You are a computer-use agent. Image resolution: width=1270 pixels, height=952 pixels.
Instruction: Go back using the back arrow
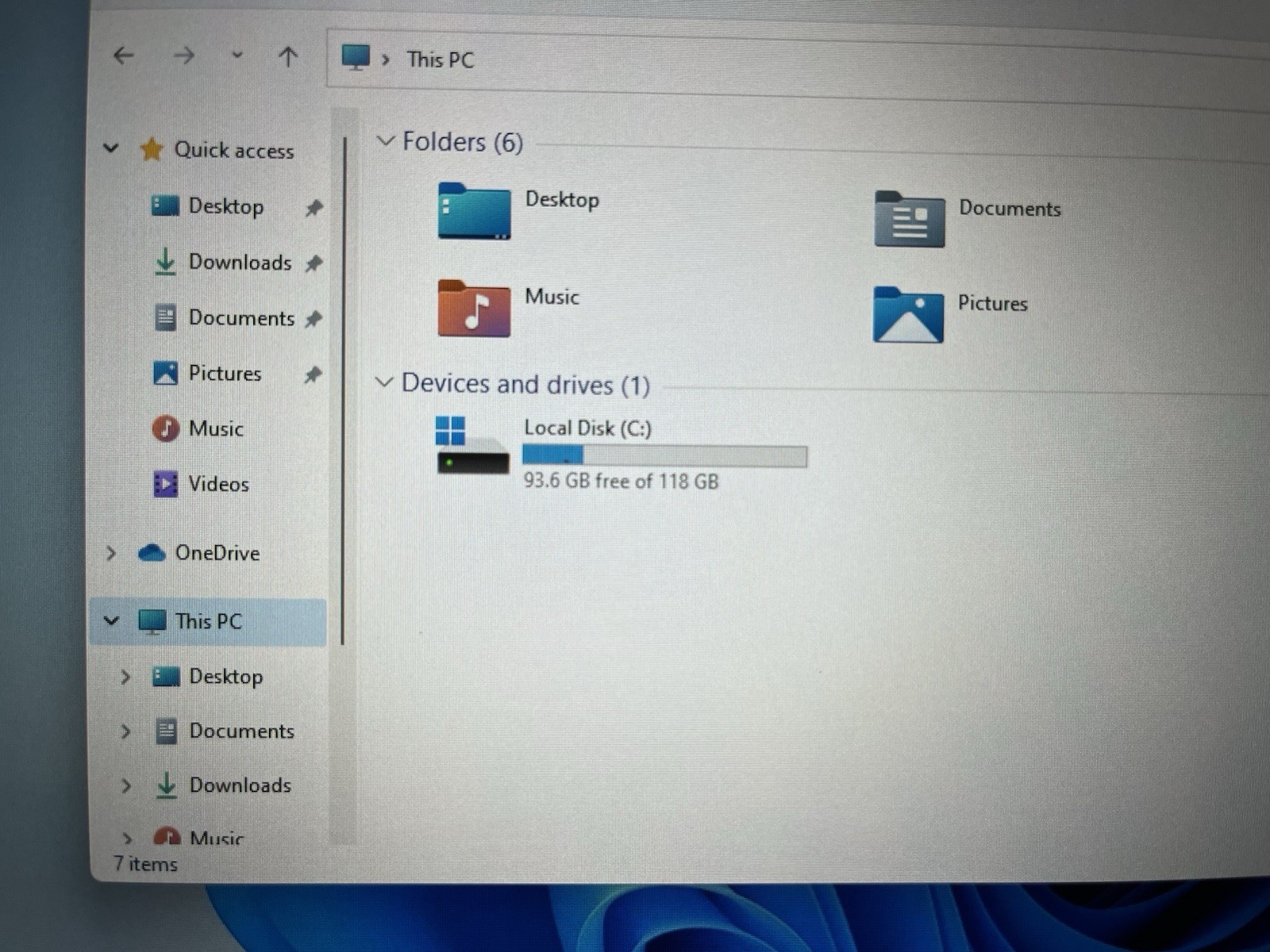(123, 56)
